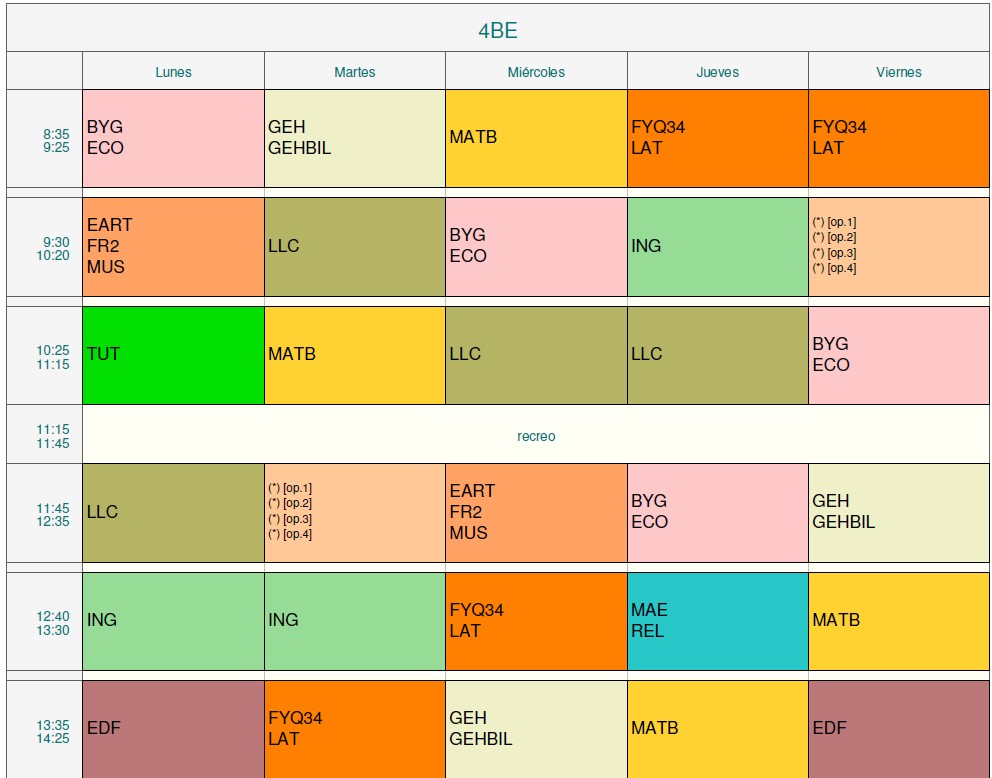Image resolution: width=992 pixels, height=778 pixels.
Task: Click the green TUT cell on Monday
Action: 173,355
